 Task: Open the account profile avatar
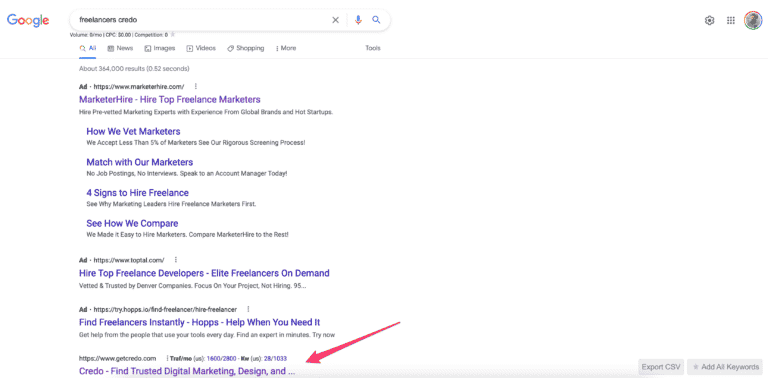[x=752, y=21]
